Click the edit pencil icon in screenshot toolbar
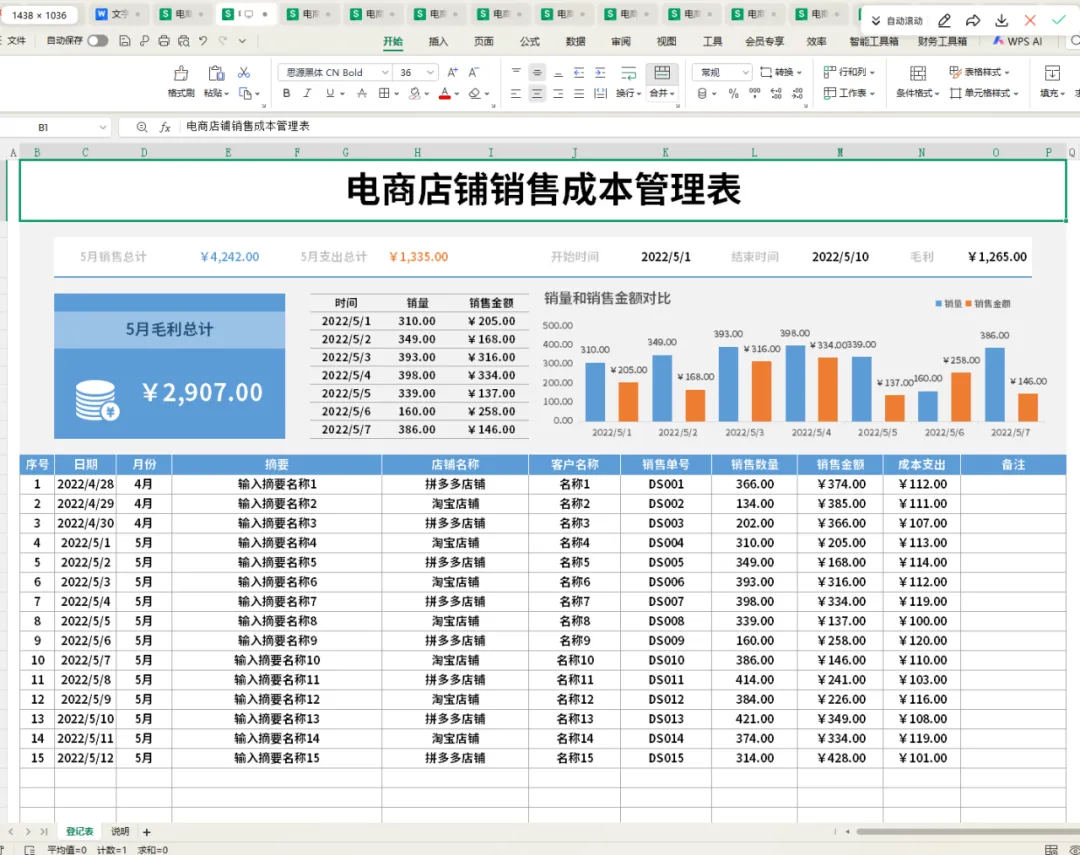Image resolution: width=1080 pixels, height=855 pixels. click(944, 21)
